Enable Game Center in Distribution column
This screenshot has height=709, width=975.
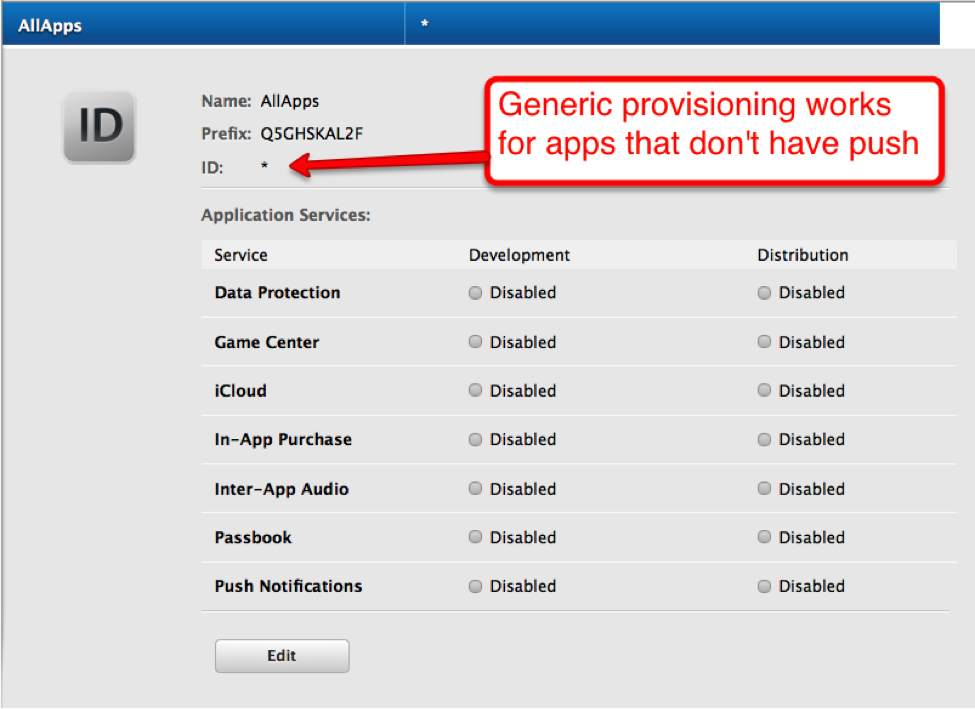pos(763,341)
